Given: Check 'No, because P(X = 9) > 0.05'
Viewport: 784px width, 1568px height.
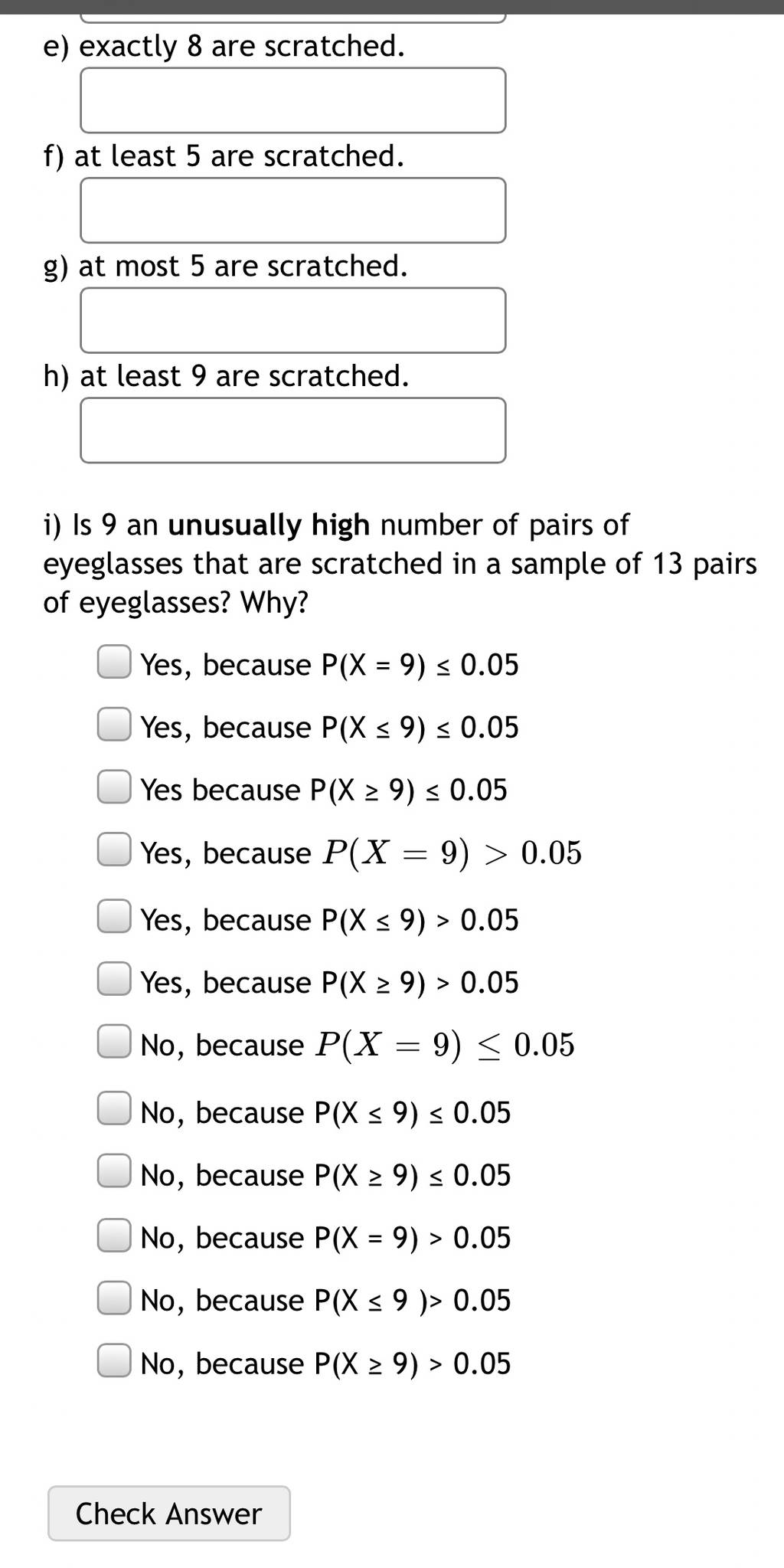Looking at the screenshot, I should click(114, 1235).
